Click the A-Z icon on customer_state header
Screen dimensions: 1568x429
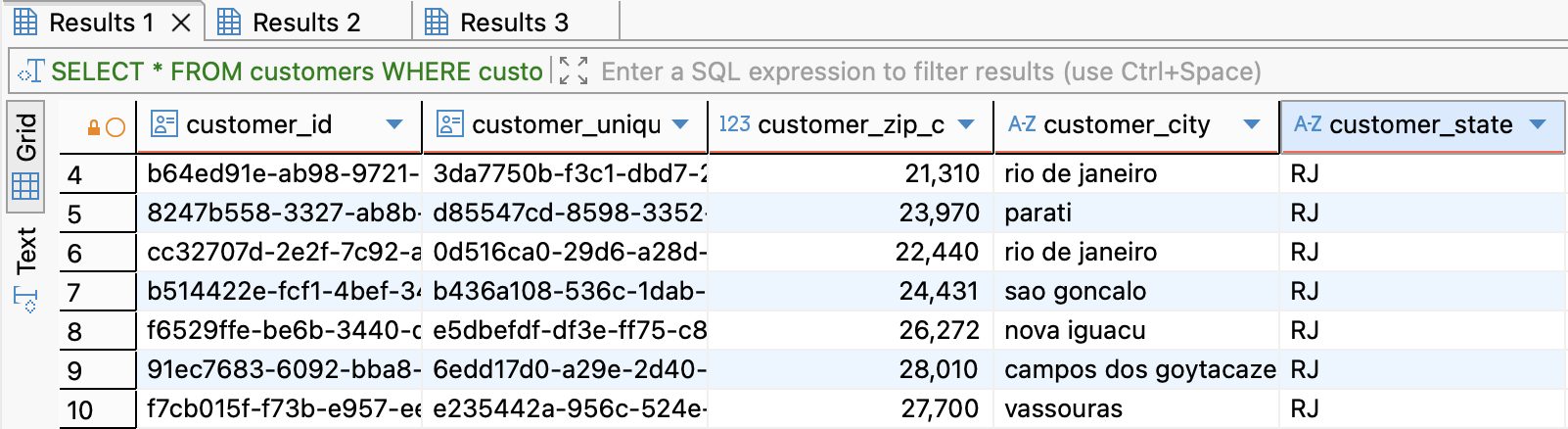(1308, 124)
